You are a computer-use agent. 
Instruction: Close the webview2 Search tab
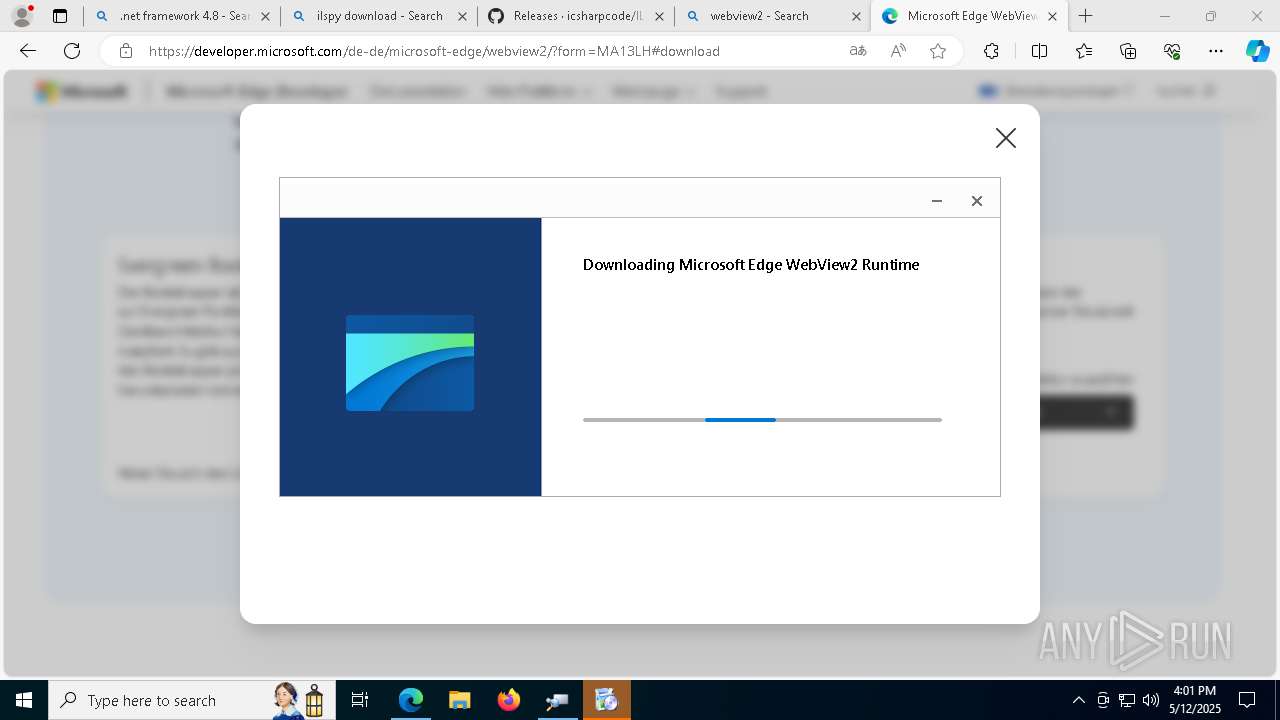pyautogui.click(x=855, y=16)
